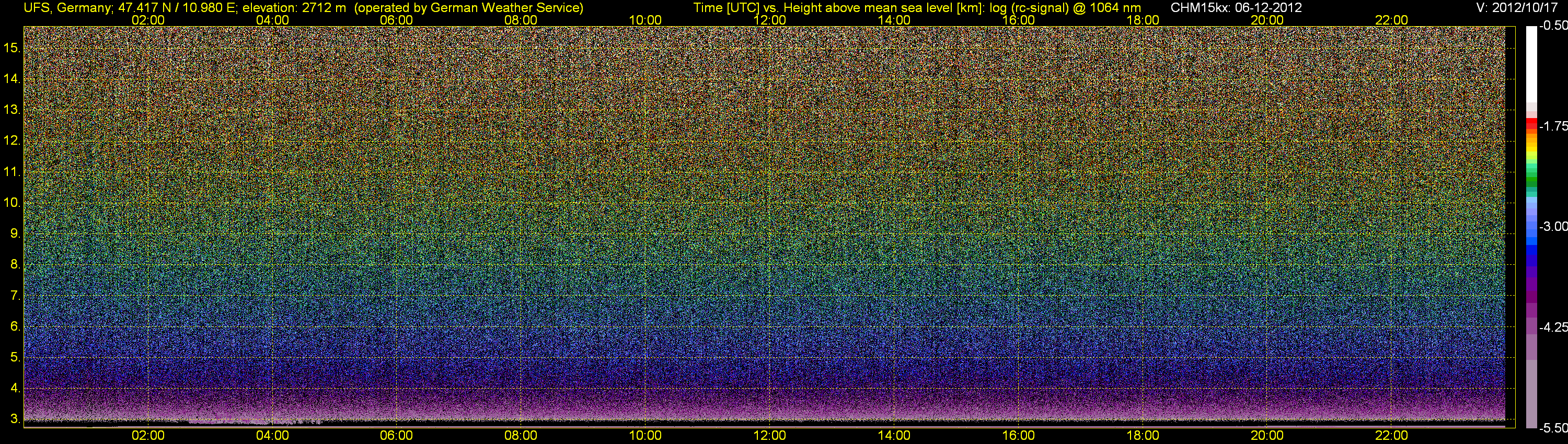The width and height of the screenshot is (1568, 444).
Task: Click the 02:00 label on the top time axis
Action: [x=148, y=20]
